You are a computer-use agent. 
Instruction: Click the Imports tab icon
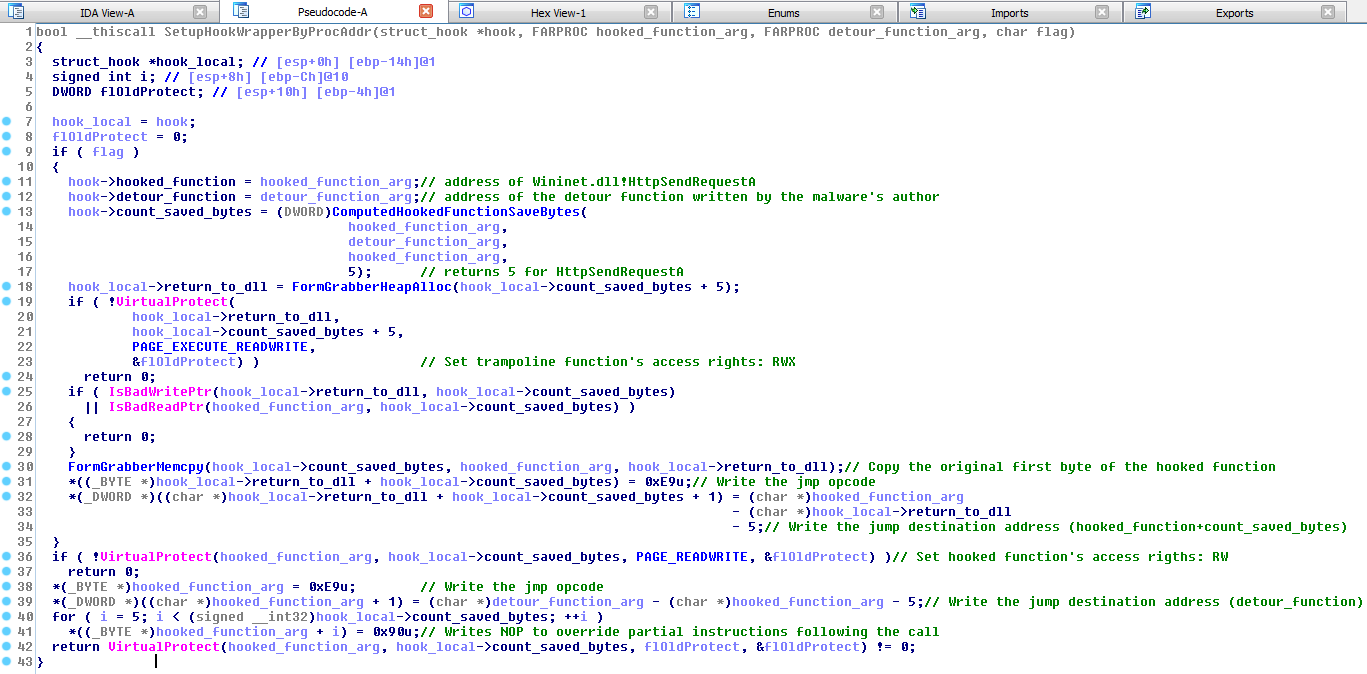918,12
